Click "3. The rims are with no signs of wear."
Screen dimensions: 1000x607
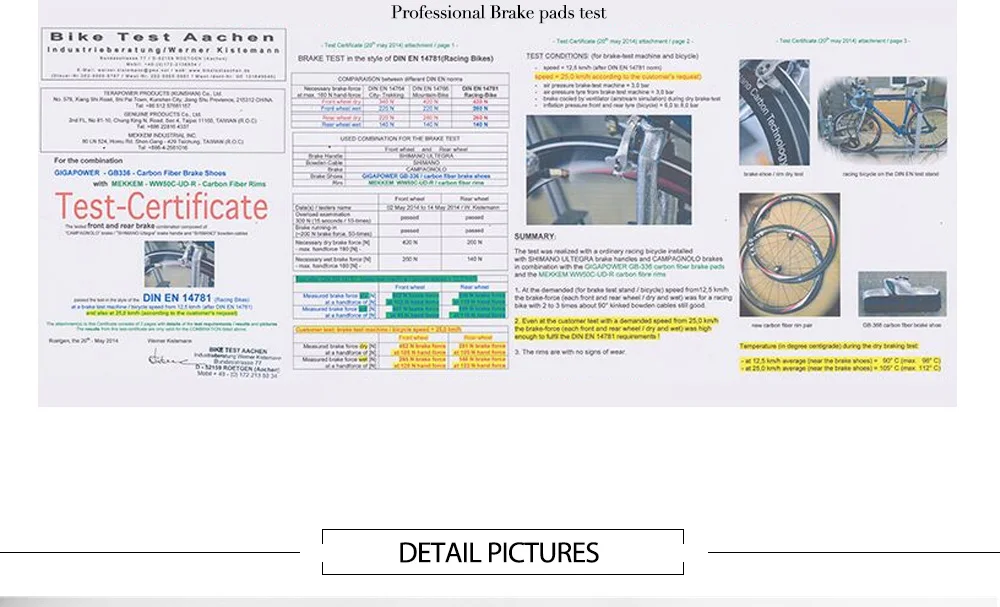[570, 352]
